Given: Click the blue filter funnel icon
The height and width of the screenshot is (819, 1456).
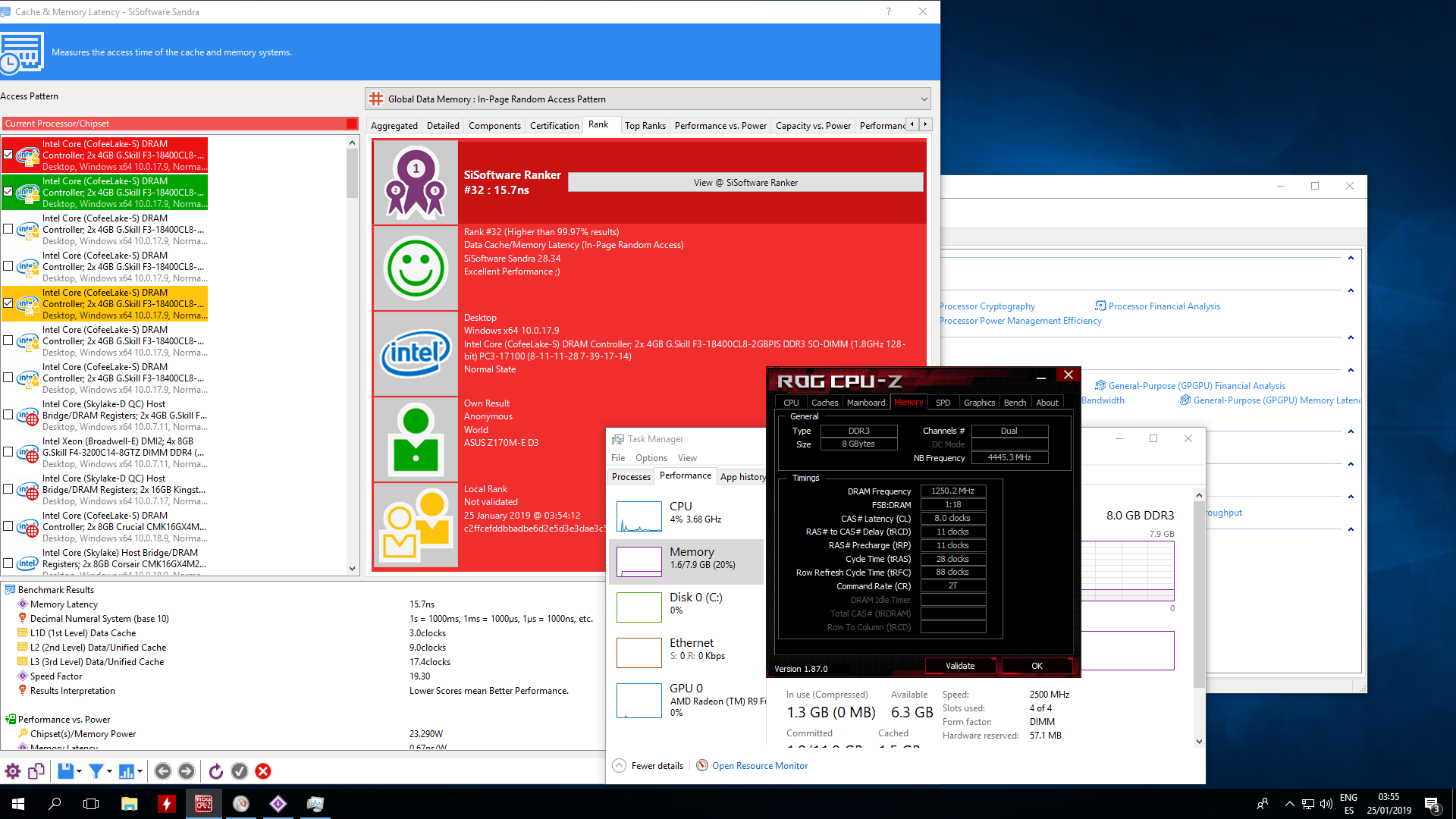Looking at the screenshot, I should click(x=96, y=771).
